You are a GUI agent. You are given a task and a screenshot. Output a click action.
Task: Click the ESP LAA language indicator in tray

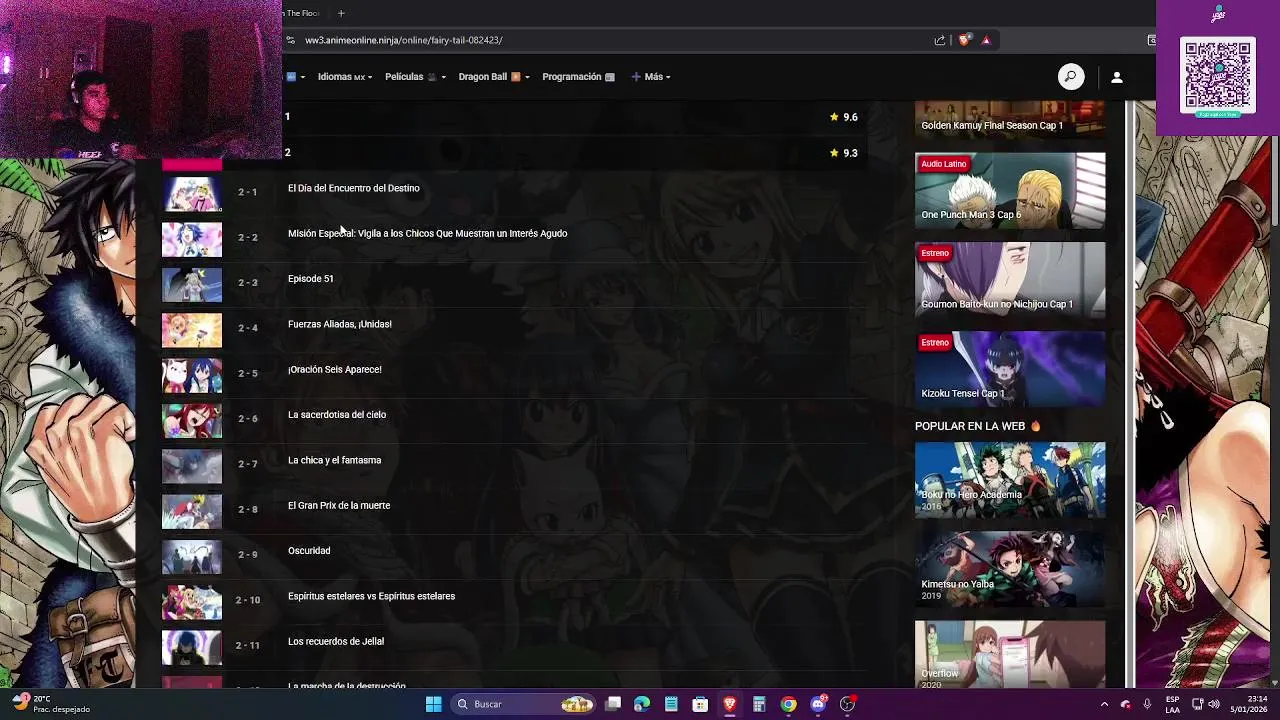coord(1173,704)
